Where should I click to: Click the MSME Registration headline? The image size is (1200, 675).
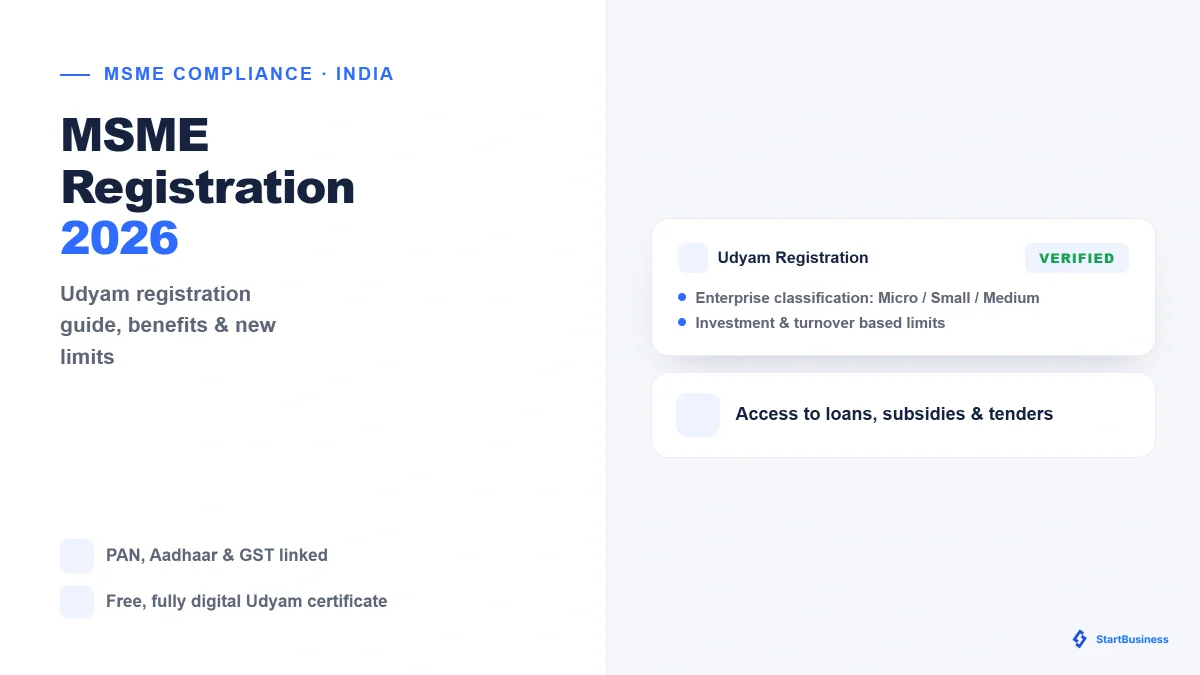[208, 161]
